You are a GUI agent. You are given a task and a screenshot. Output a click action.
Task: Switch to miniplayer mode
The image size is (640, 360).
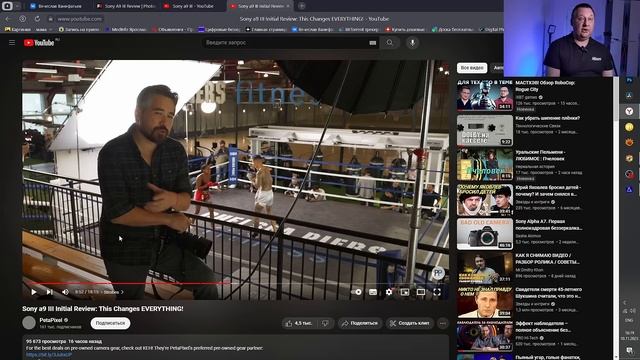404,292
